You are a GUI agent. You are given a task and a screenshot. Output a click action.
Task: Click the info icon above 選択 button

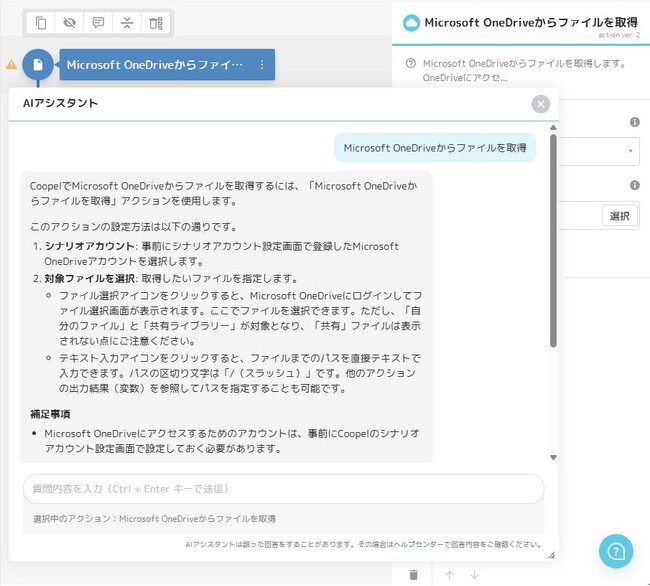(635, 185)
